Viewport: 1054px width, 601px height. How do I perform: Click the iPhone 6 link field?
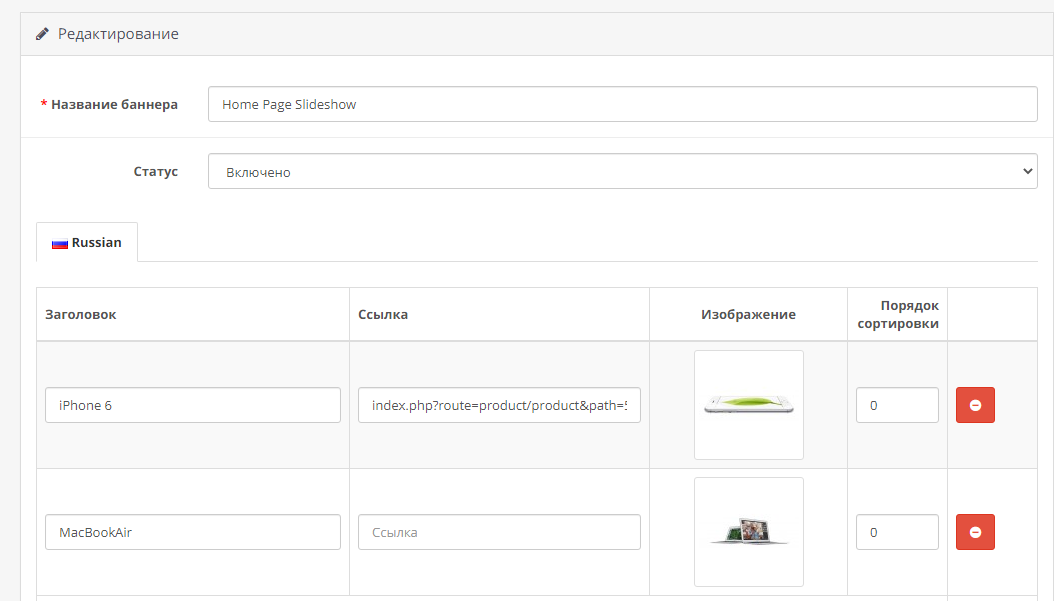pos(499,405)
